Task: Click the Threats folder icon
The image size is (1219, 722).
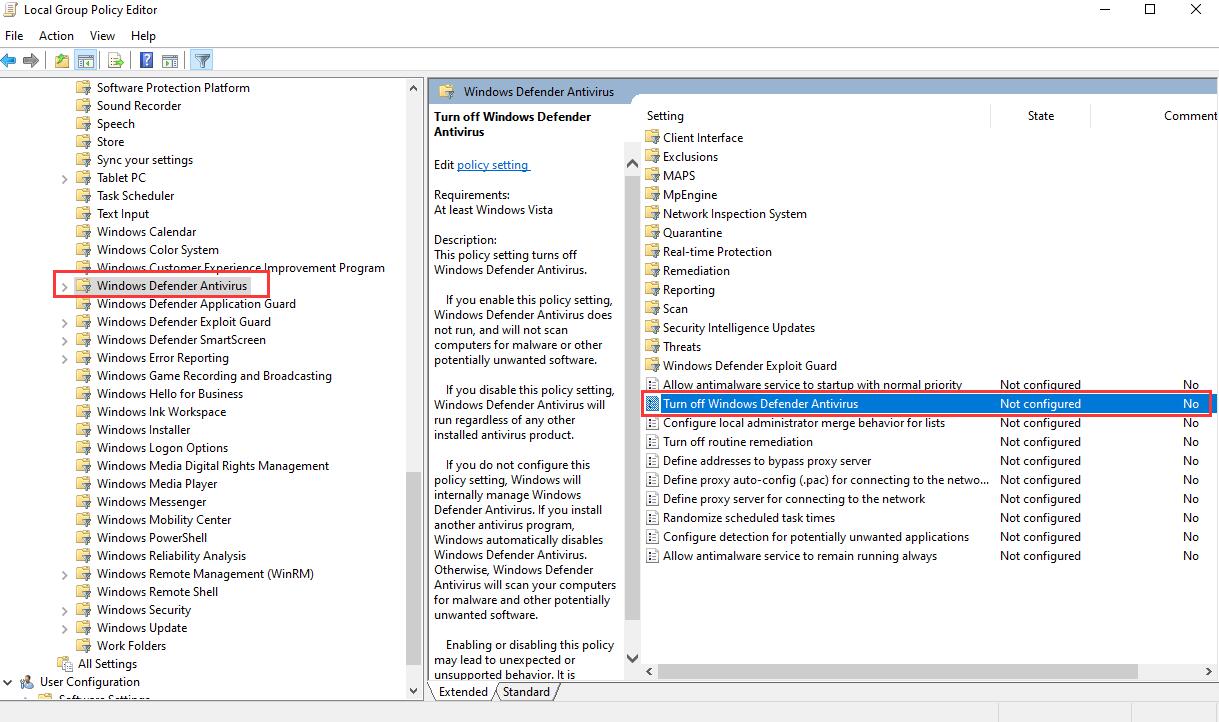Action: (653, 347)
